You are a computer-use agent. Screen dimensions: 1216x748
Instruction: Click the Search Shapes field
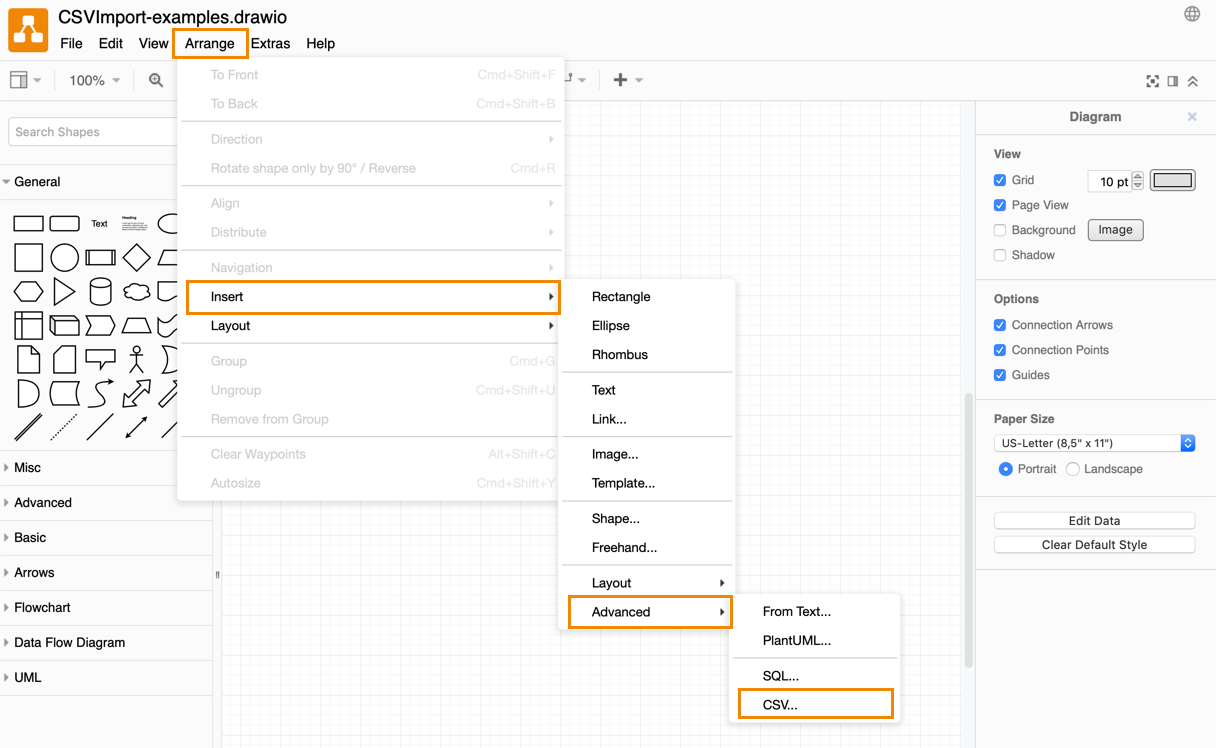click(95, 132)
